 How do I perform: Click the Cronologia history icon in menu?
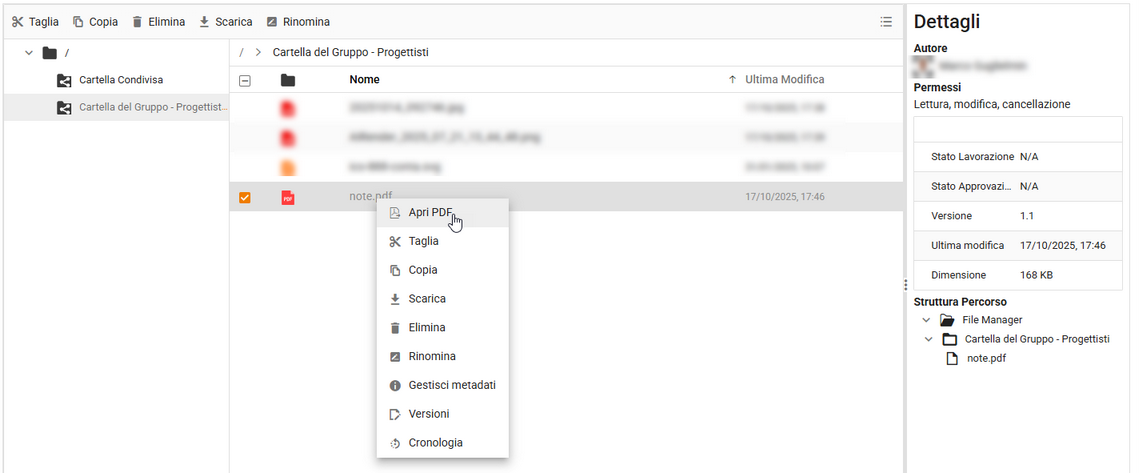[395, 443]
